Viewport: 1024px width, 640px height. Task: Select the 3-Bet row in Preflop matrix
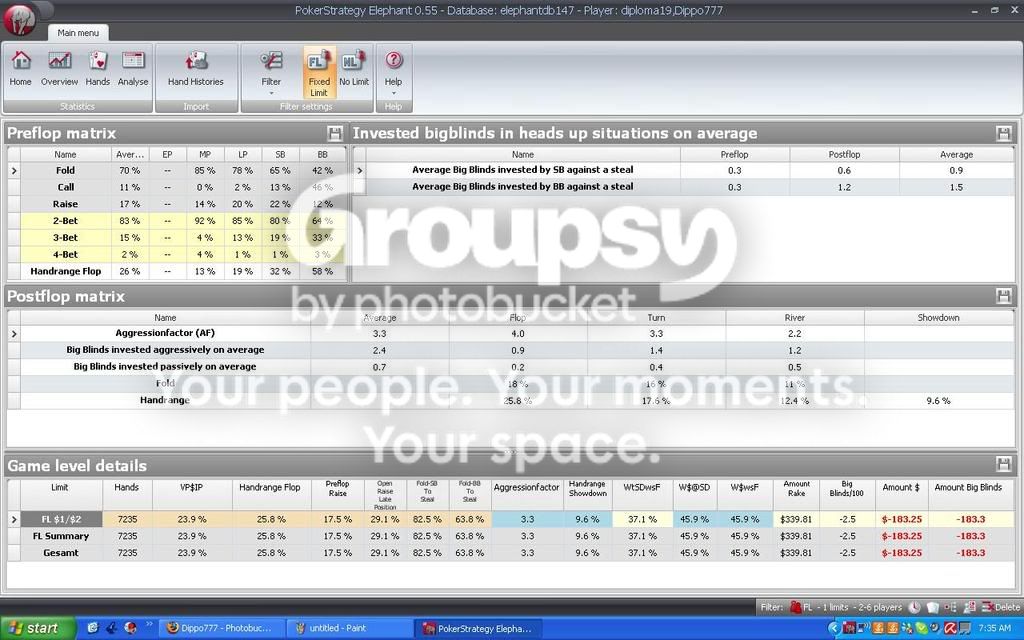point(176,238)
